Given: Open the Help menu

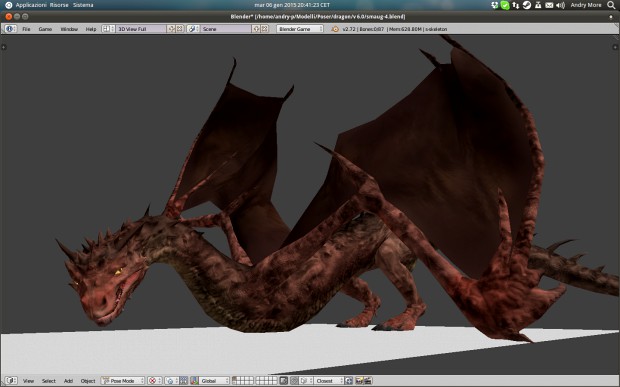Looking at the screenshot, I should (91, 29).
